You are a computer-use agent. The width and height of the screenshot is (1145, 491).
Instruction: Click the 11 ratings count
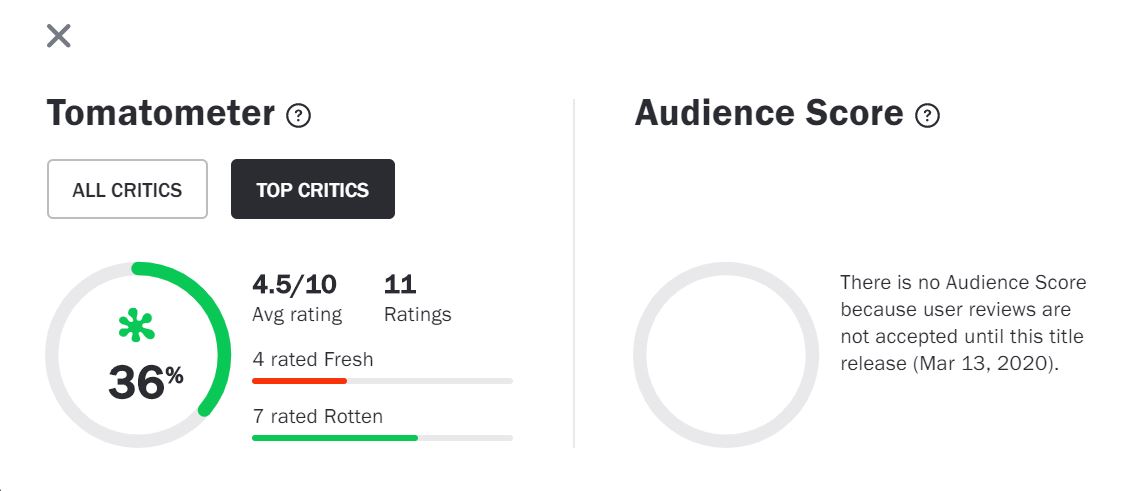pos(400,284)
